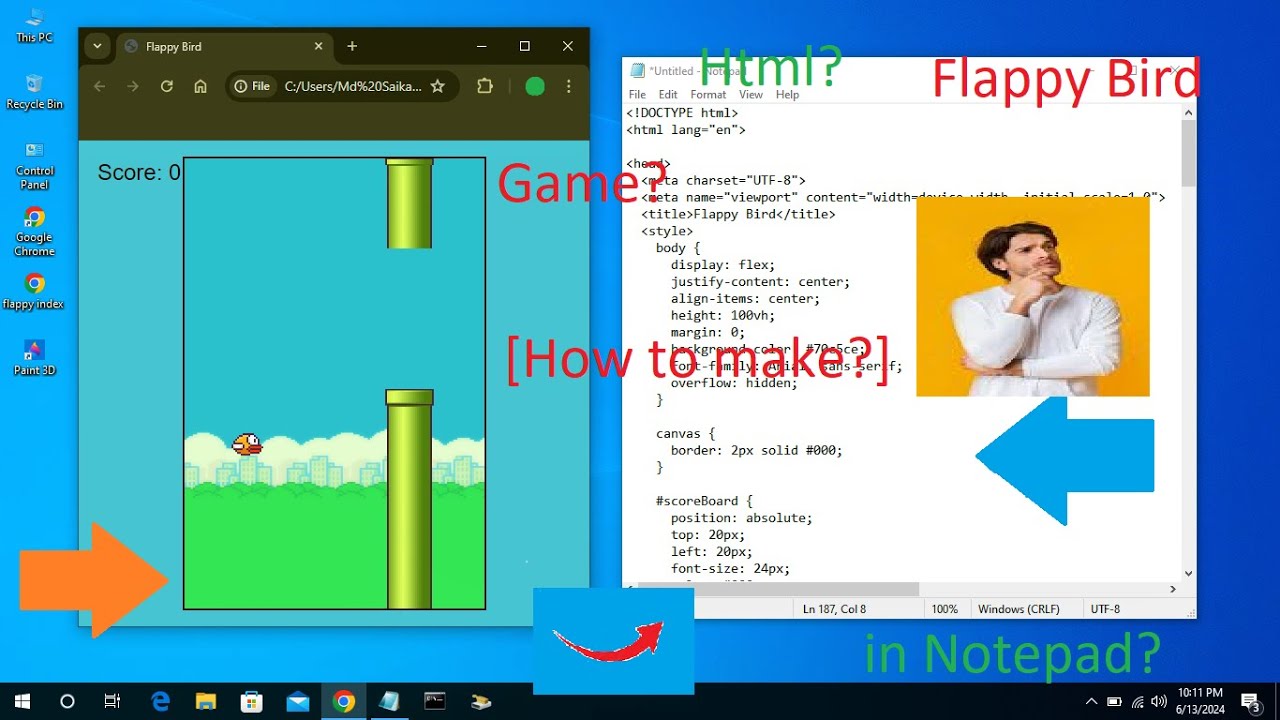Close the Flappy Bird tab
The width and height of the screenshot is (1280, 720).
(x=319, y=46)
